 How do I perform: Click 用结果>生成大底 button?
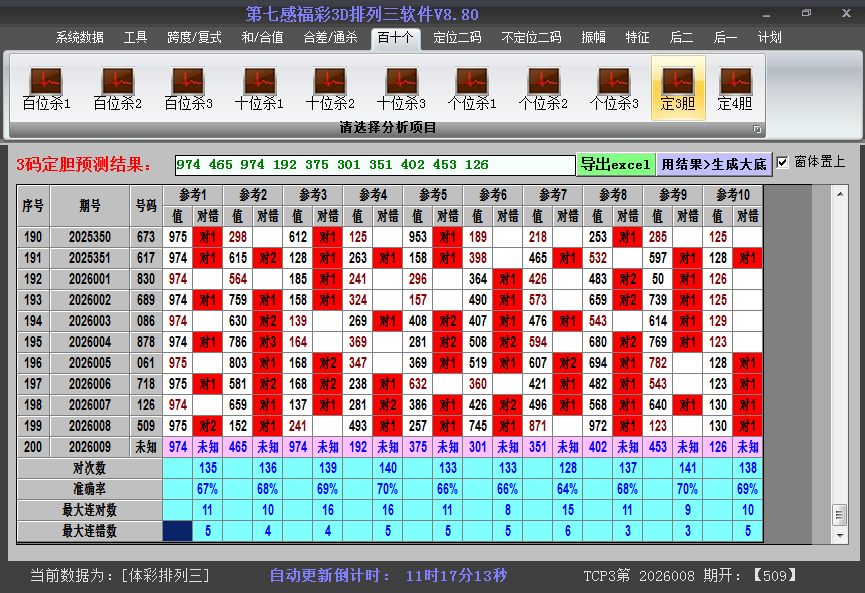(x=714, y=164)
